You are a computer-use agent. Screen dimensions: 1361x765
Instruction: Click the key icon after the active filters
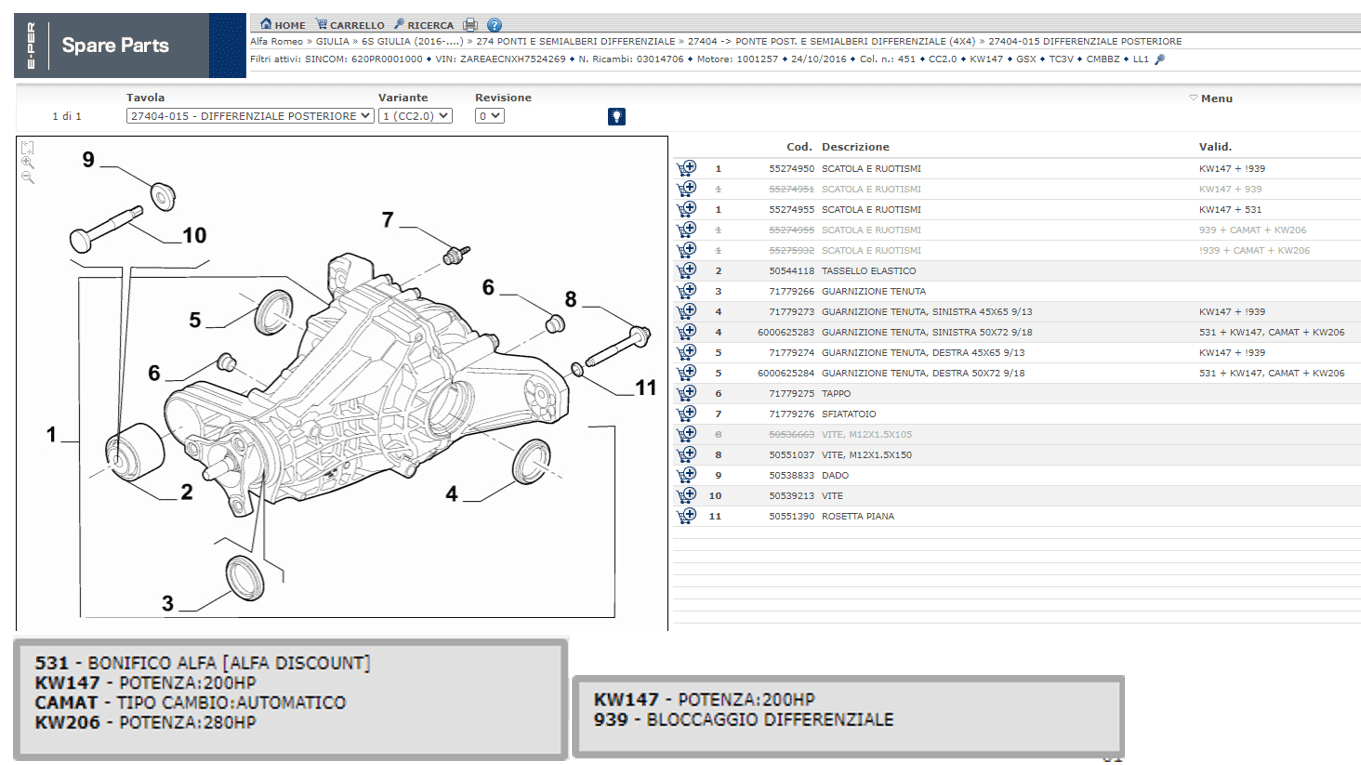[1159, 59]
